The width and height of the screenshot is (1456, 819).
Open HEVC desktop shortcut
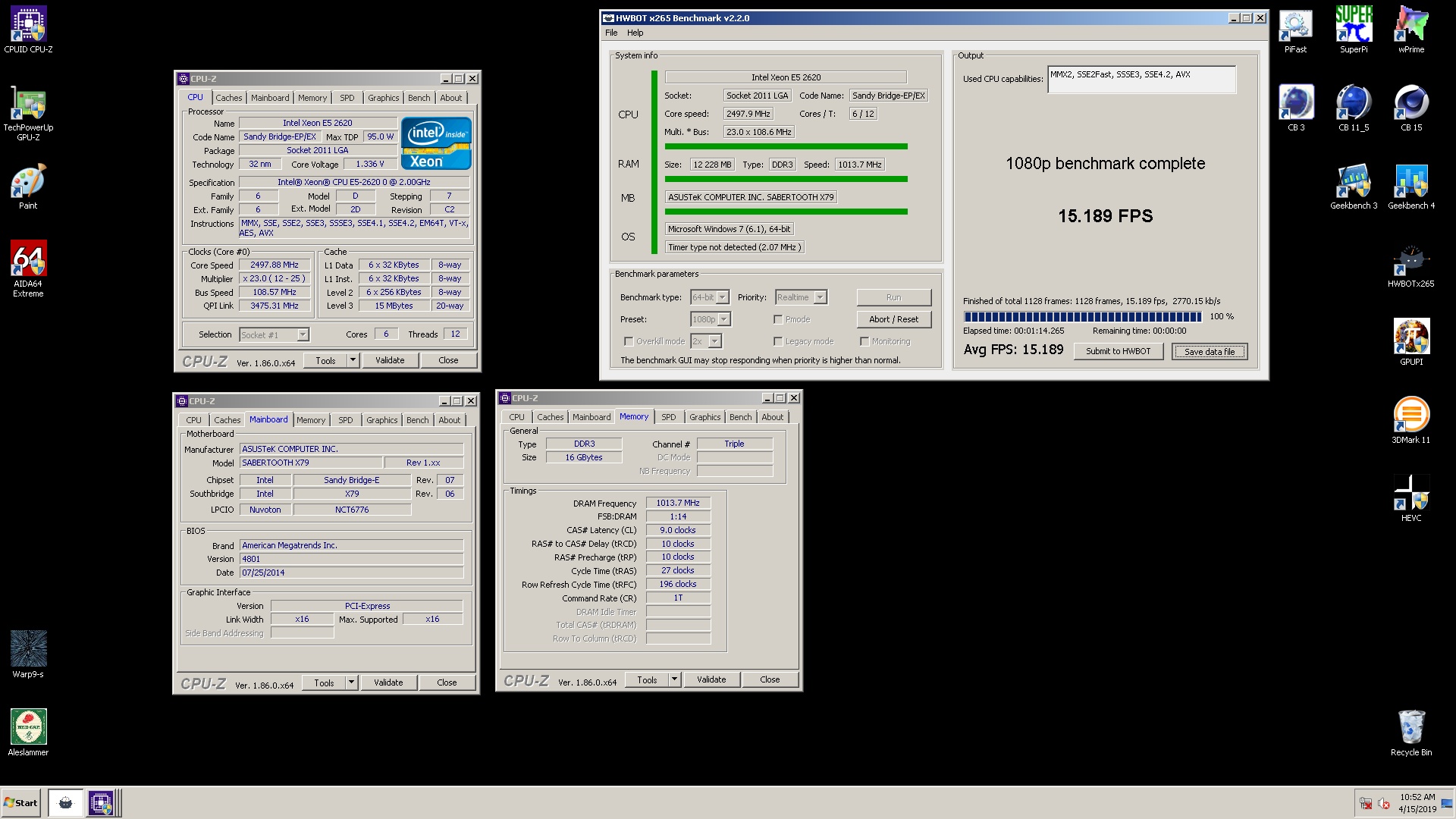pyautogui.click(x=1411, y=498)
